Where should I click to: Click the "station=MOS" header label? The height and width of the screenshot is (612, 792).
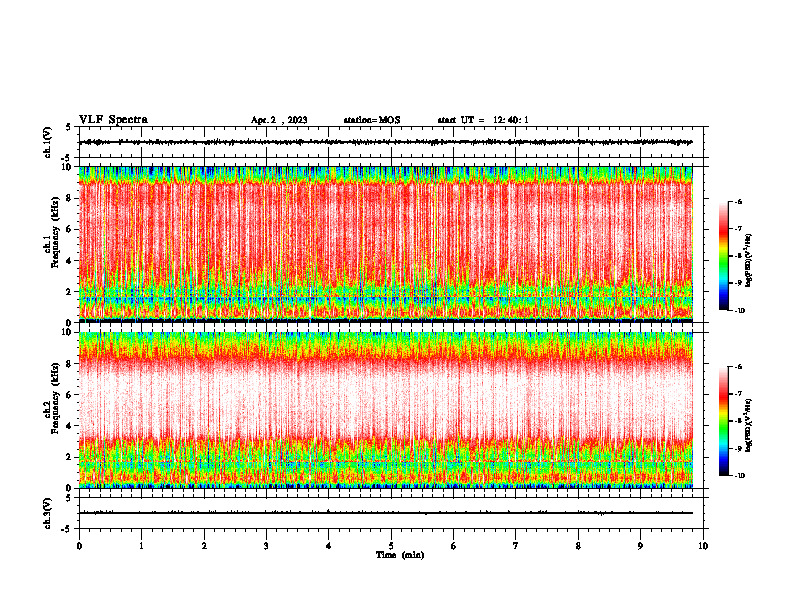372,120
